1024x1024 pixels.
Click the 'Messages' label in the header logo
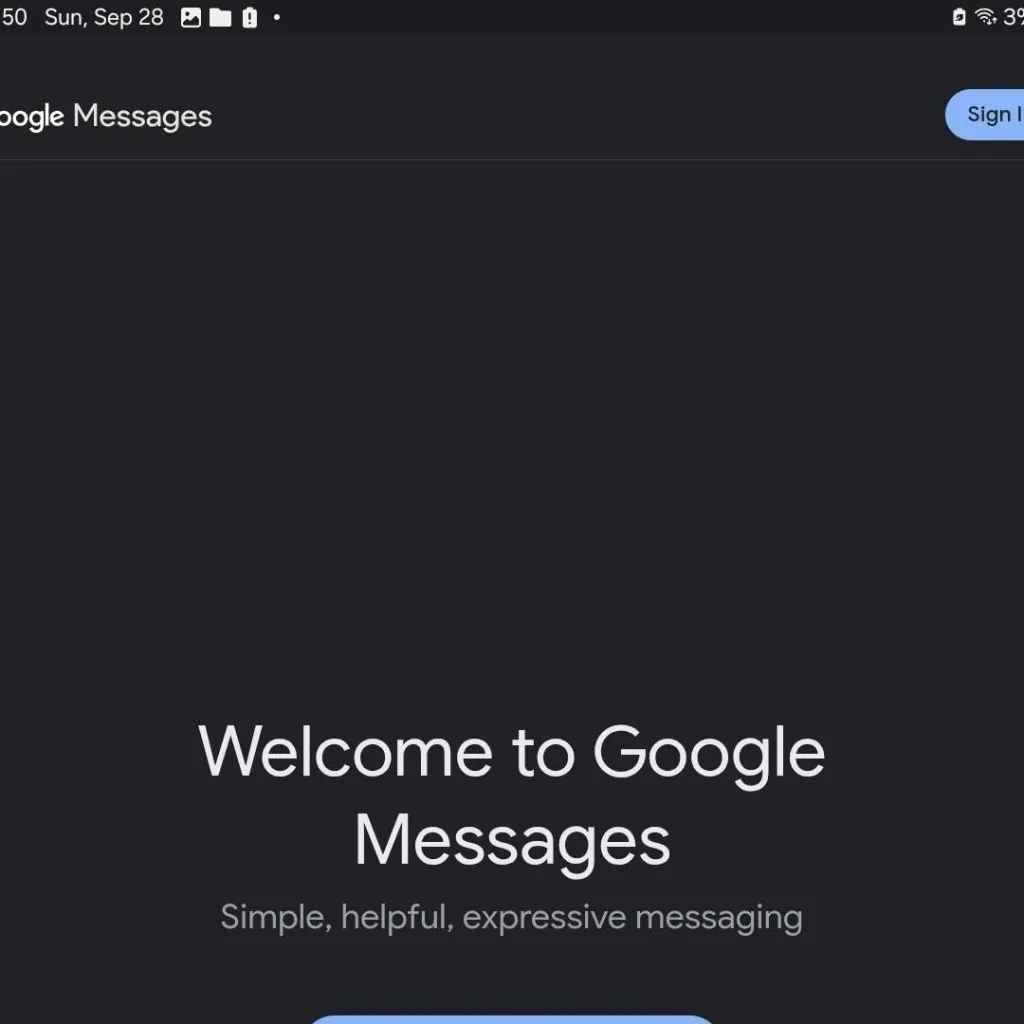(x=142, y=116)
